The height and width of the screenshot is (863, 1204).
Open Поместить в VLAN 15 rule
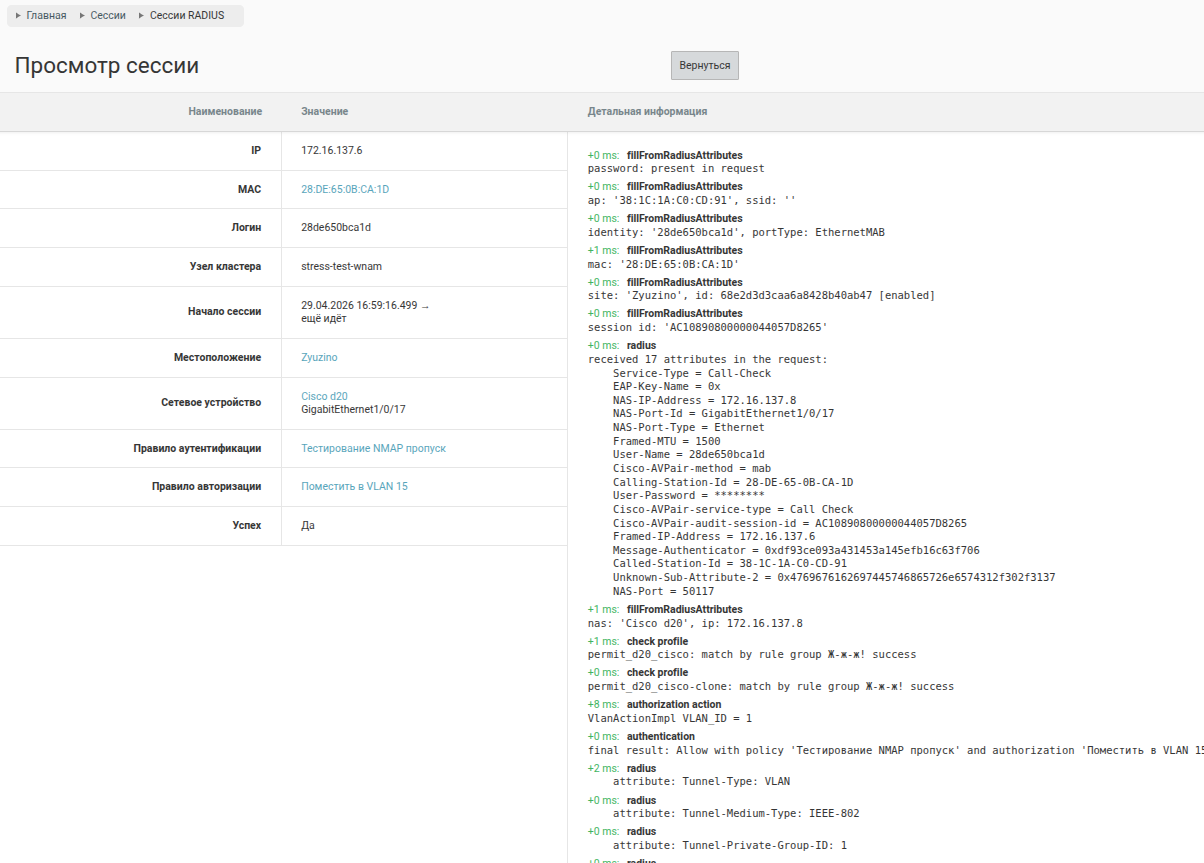click(x=355, y=486)
